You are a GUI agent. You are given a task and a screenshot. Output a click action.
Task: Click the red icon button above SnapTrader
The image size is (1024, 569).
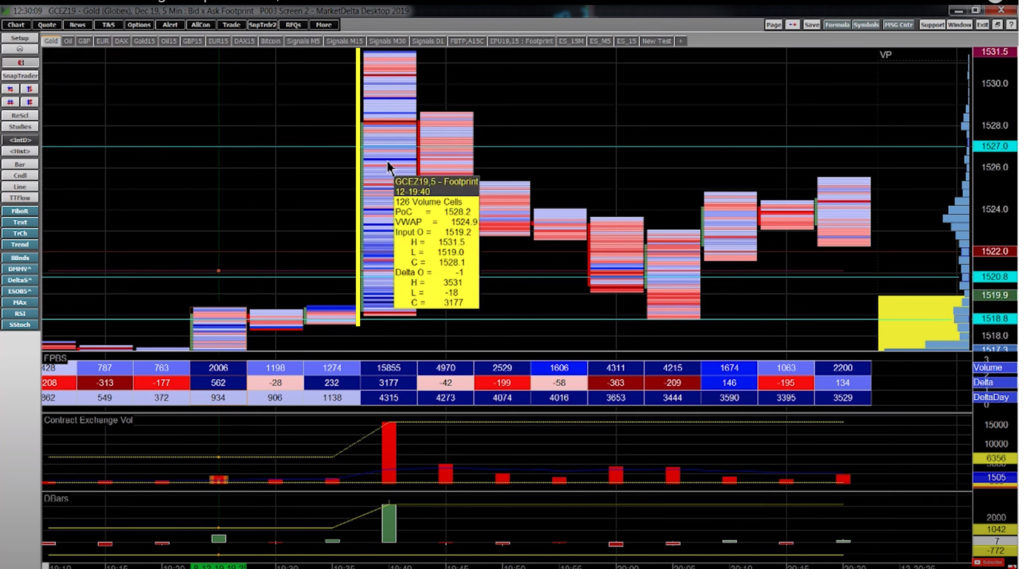(x=20, y=62)
